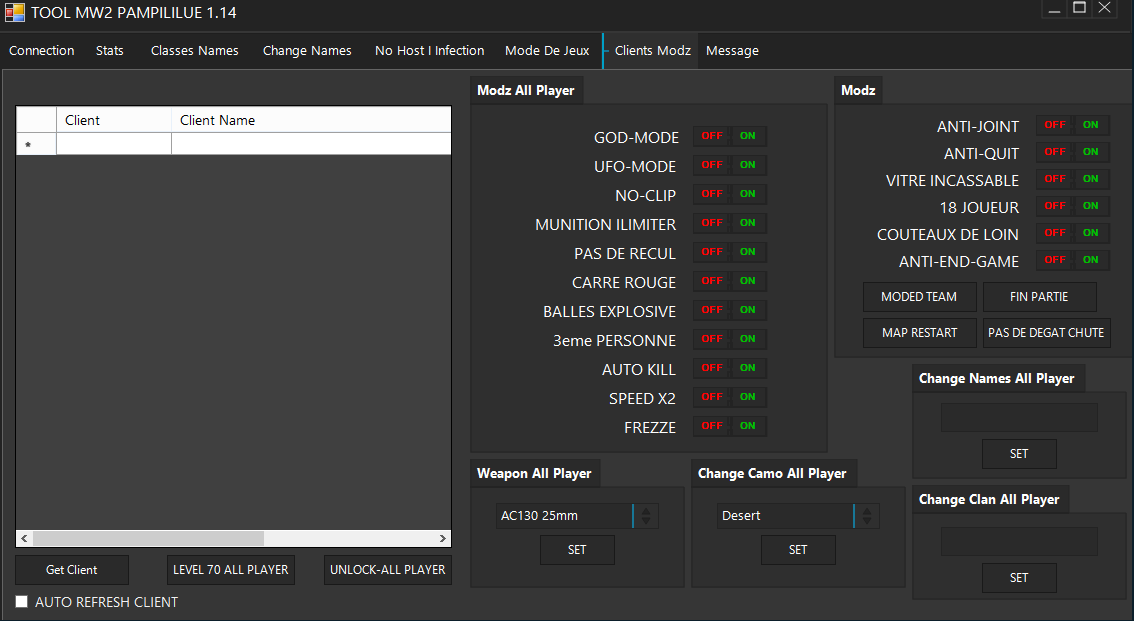Click SET under Change Names All Player
Image resolution: width=1134 pixels, height=621 pixels.
point(1019,454)
